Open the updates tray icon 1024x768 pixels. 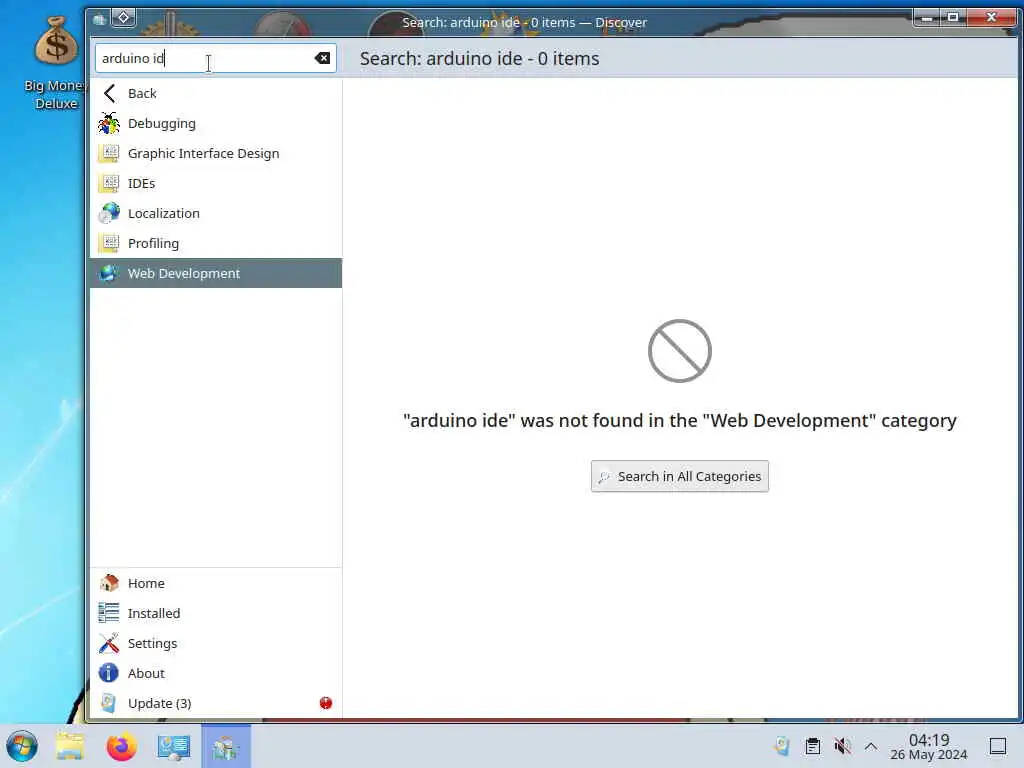pos(782,746)
